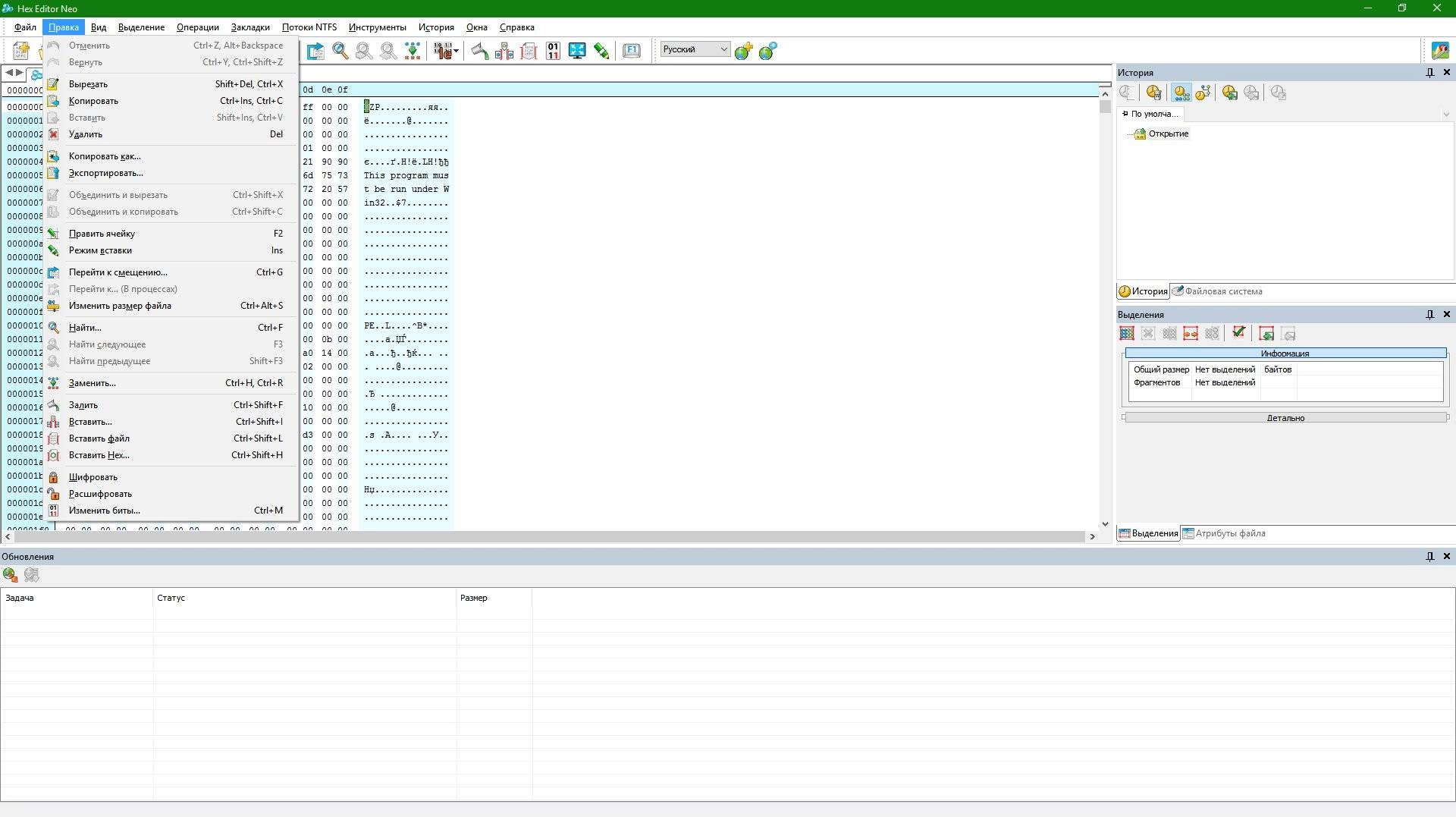The image size is (1456, 817).
Task: Click the top-right corner toolbar icon
Action: [x=1440, y=51]
